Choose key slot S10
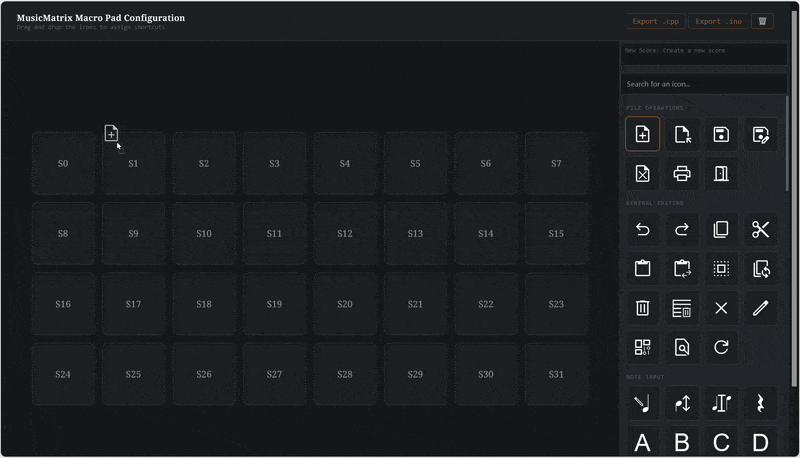 [204, 234]
